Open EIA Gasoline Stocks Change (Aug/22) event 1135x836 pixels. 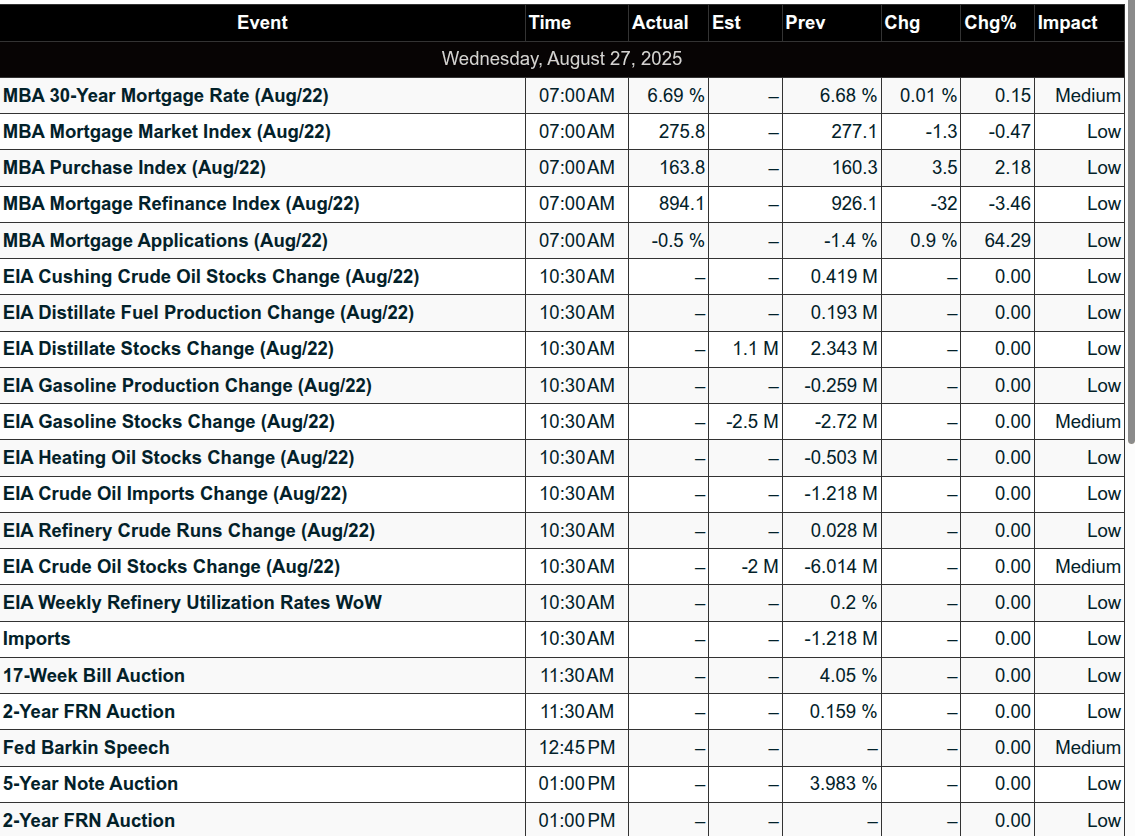[169, 421]
